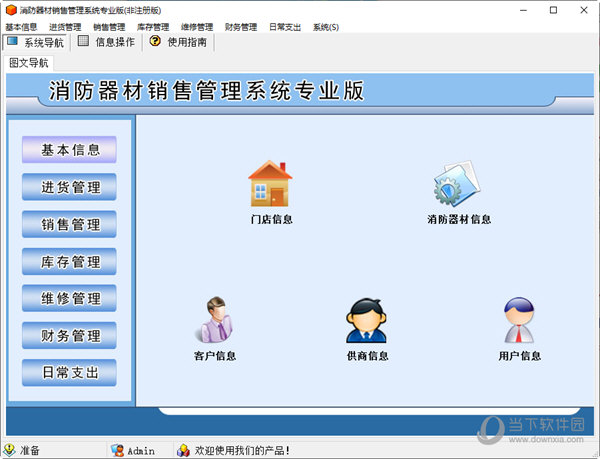Click the 供商信息 label text
The width and height of the screenshot is (600, 459).
click(x=367, y=356)
